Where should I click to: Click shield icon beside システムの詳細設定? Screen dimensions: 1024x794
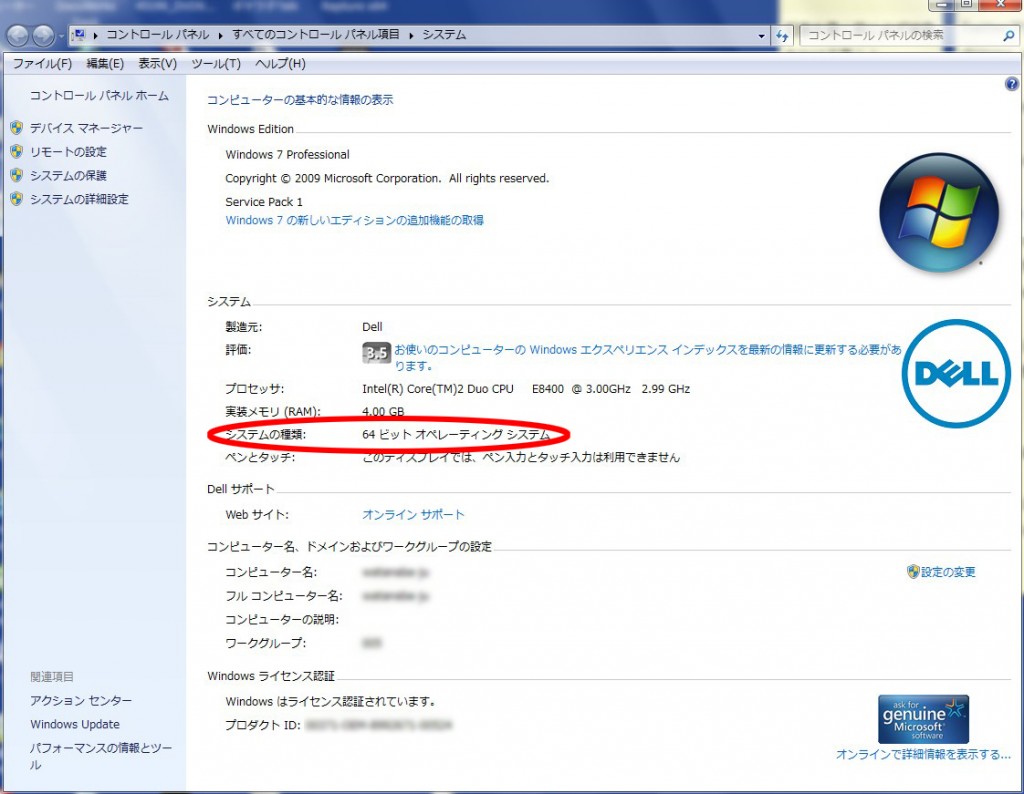[17, 198]
